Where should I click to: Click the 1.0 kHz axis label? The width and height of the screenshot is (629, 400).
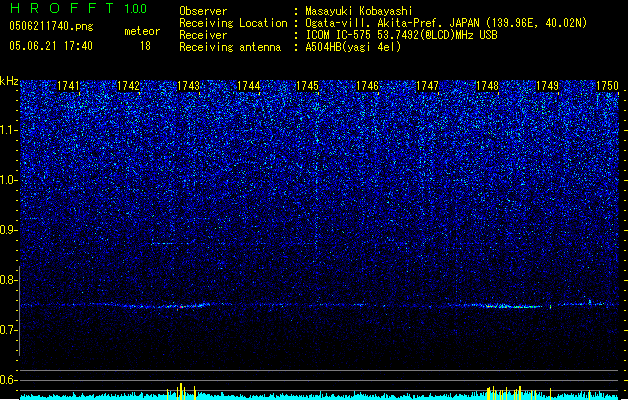pos(9,180)
